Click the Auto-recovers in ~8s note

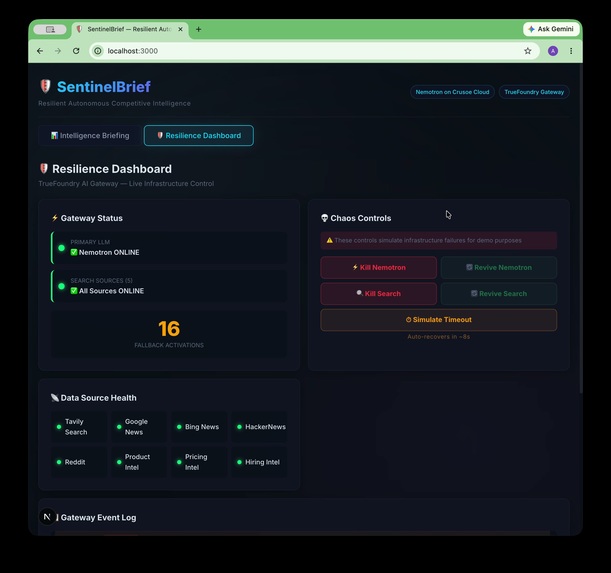(438, 336)
